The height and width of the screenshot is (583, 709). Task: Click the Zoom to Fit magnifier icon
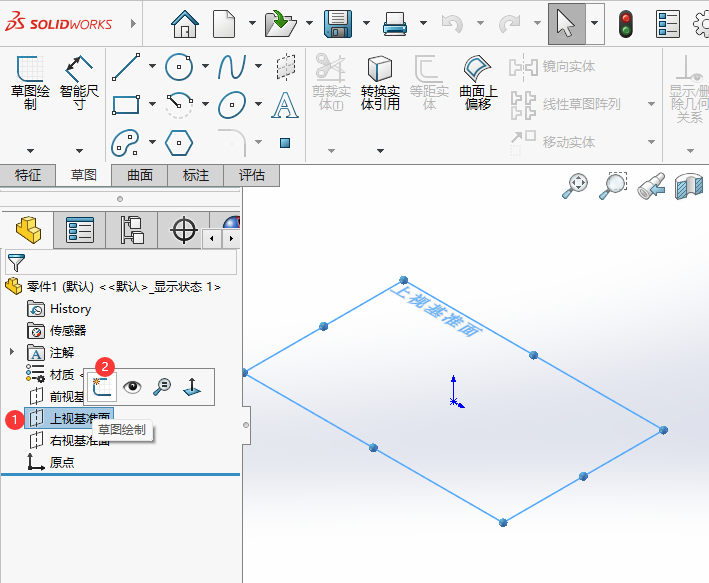(576, 185)
